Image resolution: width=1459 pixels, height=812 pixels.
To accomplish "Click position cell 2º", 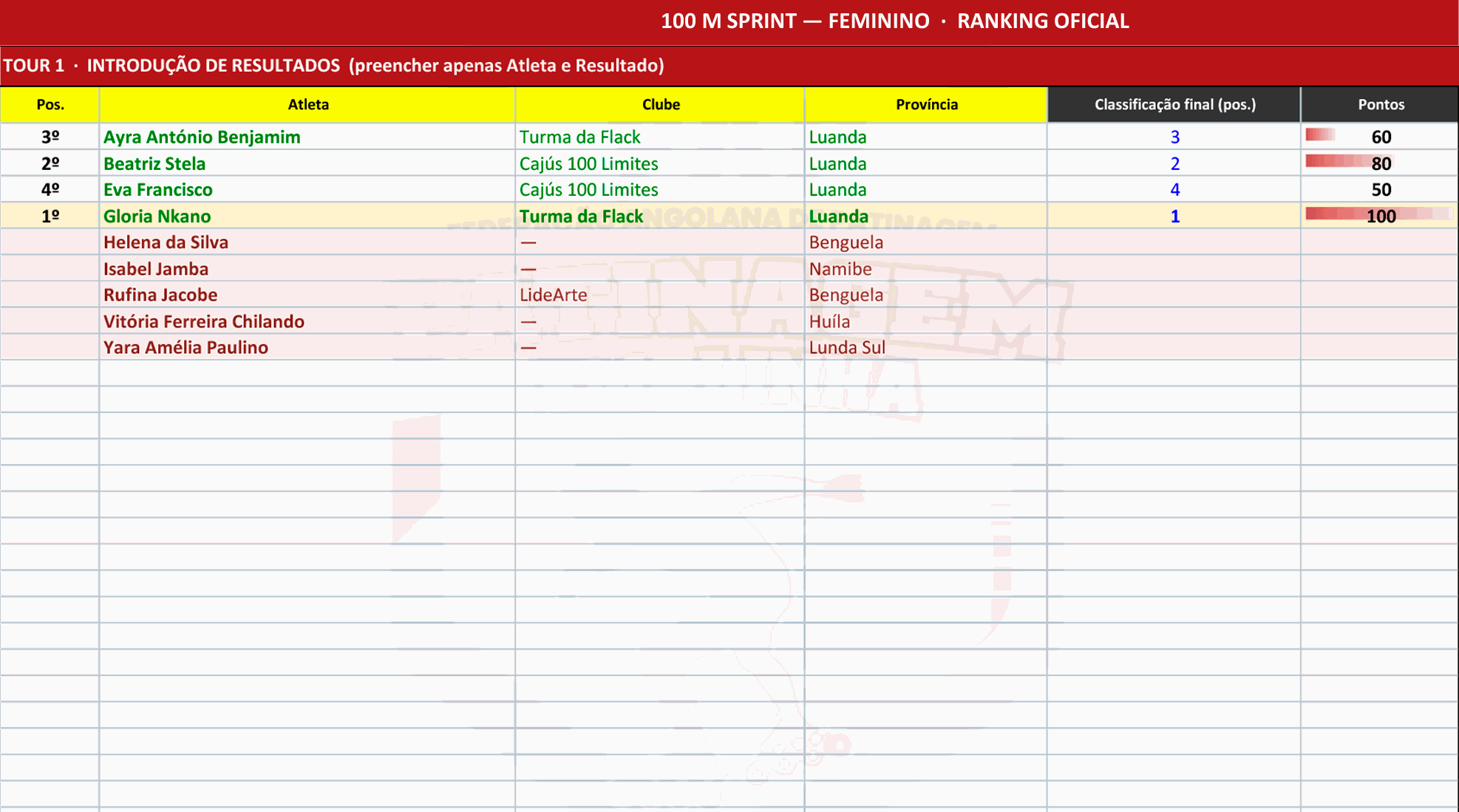I will coord(50,163).
